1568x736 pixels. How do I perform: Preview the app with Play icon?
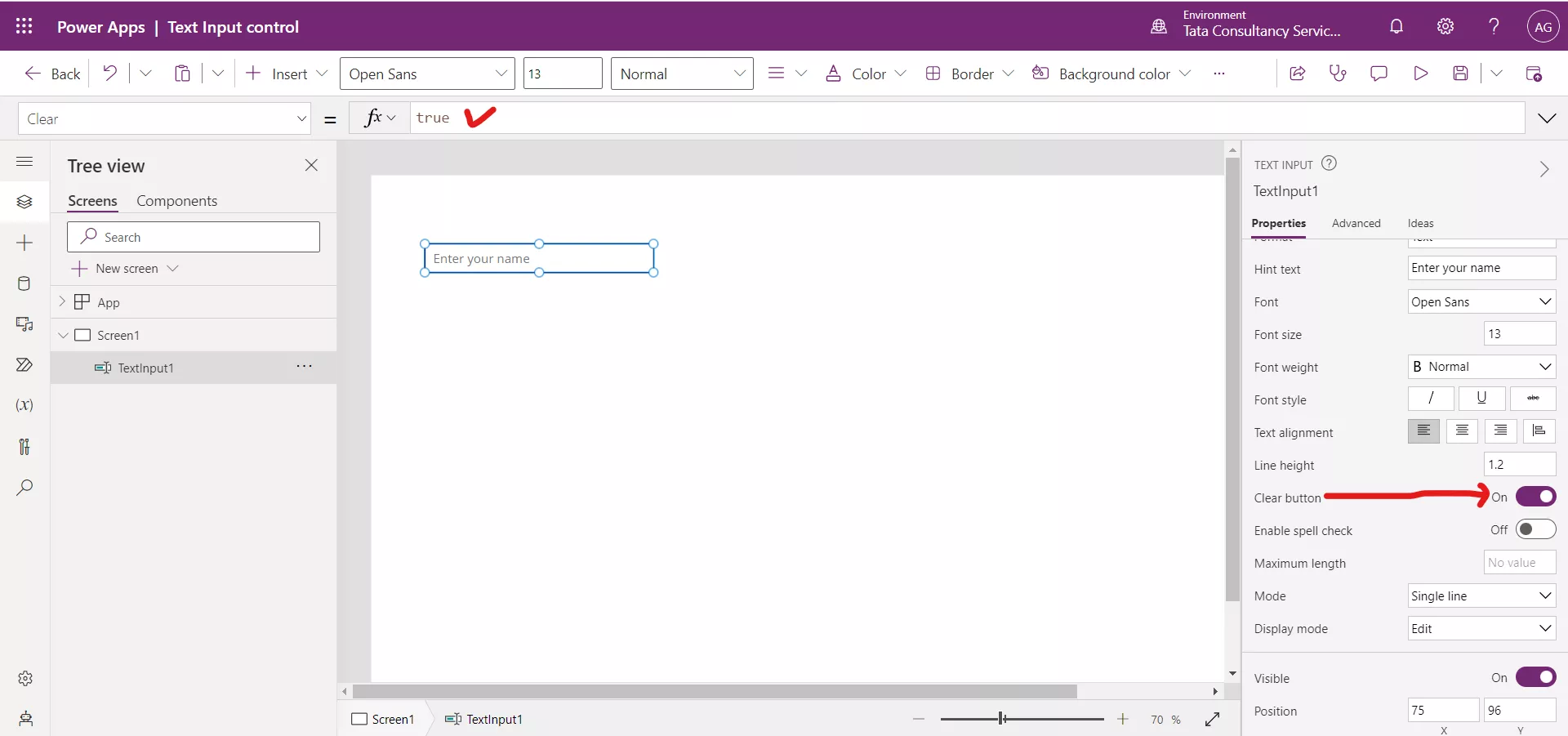pos(1420,74)
